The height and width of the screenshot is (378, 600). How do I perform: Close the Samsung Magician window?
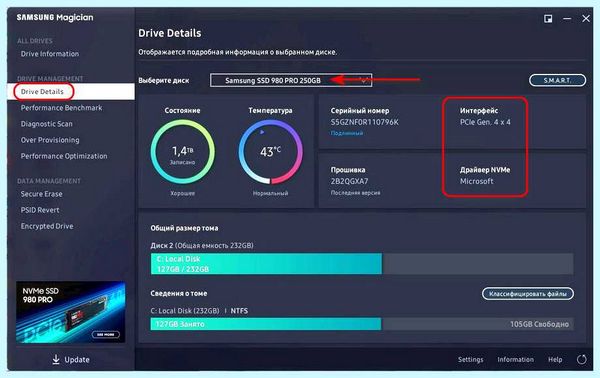[x=586, y=19]
